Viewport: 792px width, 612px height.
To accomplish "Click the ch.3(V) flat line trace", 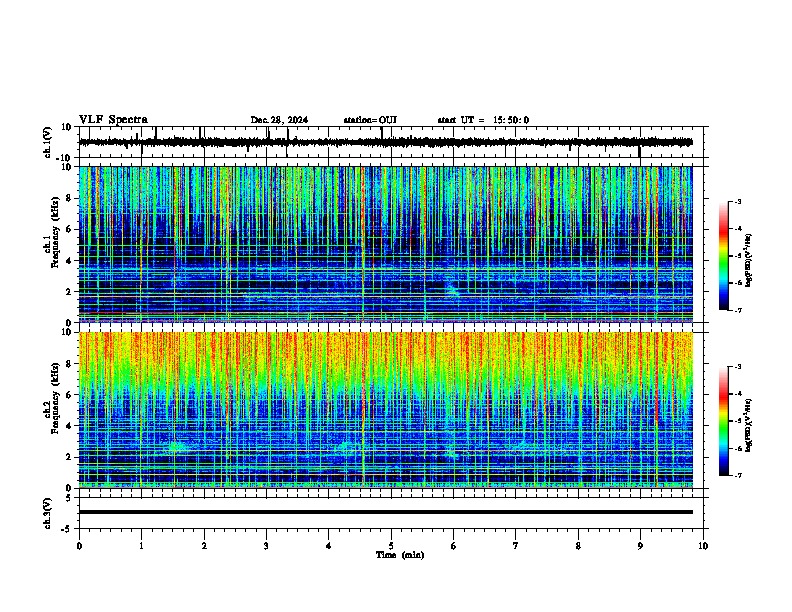I will 385,512.
